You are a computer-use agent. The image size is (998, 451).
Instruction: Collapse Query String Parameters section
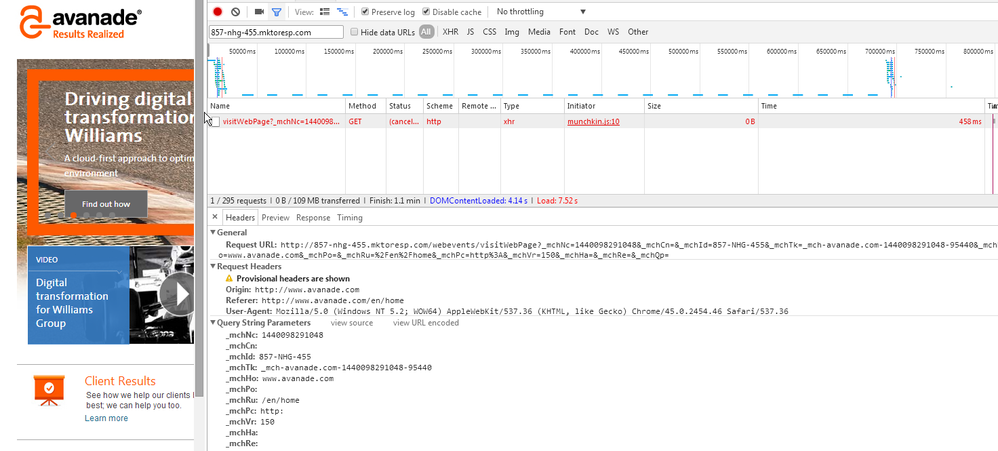point(213,323)
